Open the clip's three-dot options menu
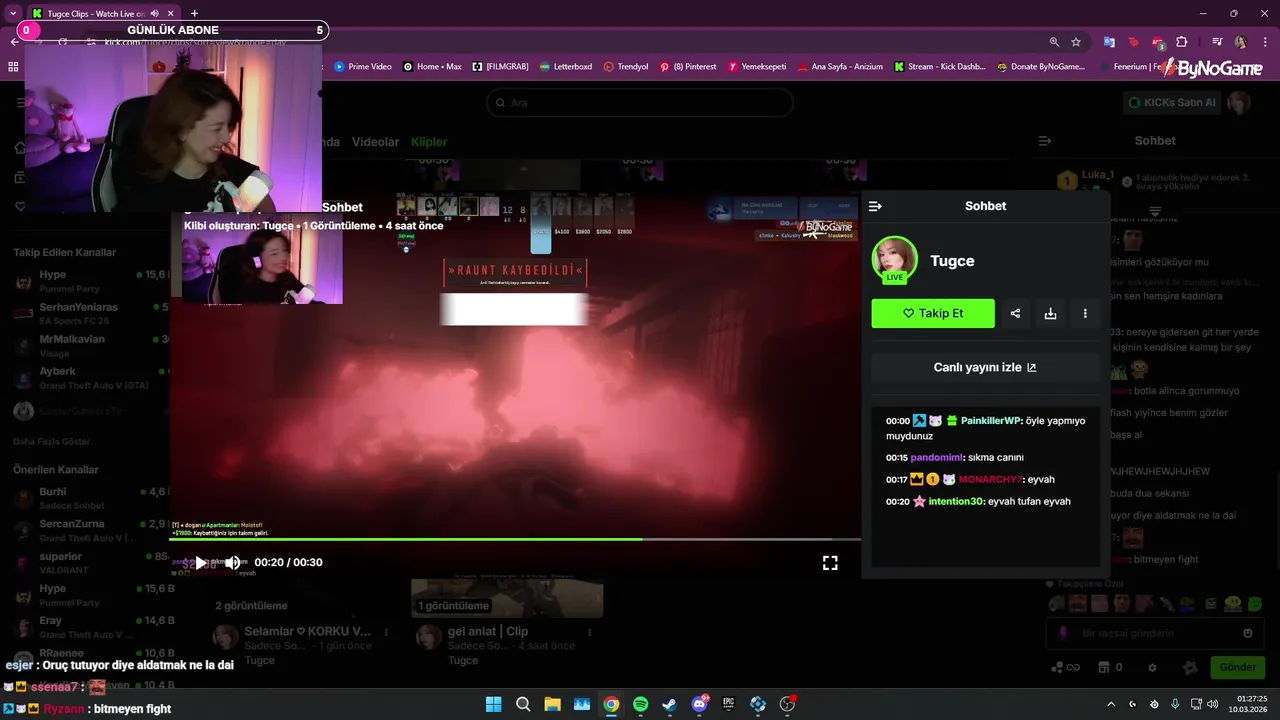 pos(1085,313)
